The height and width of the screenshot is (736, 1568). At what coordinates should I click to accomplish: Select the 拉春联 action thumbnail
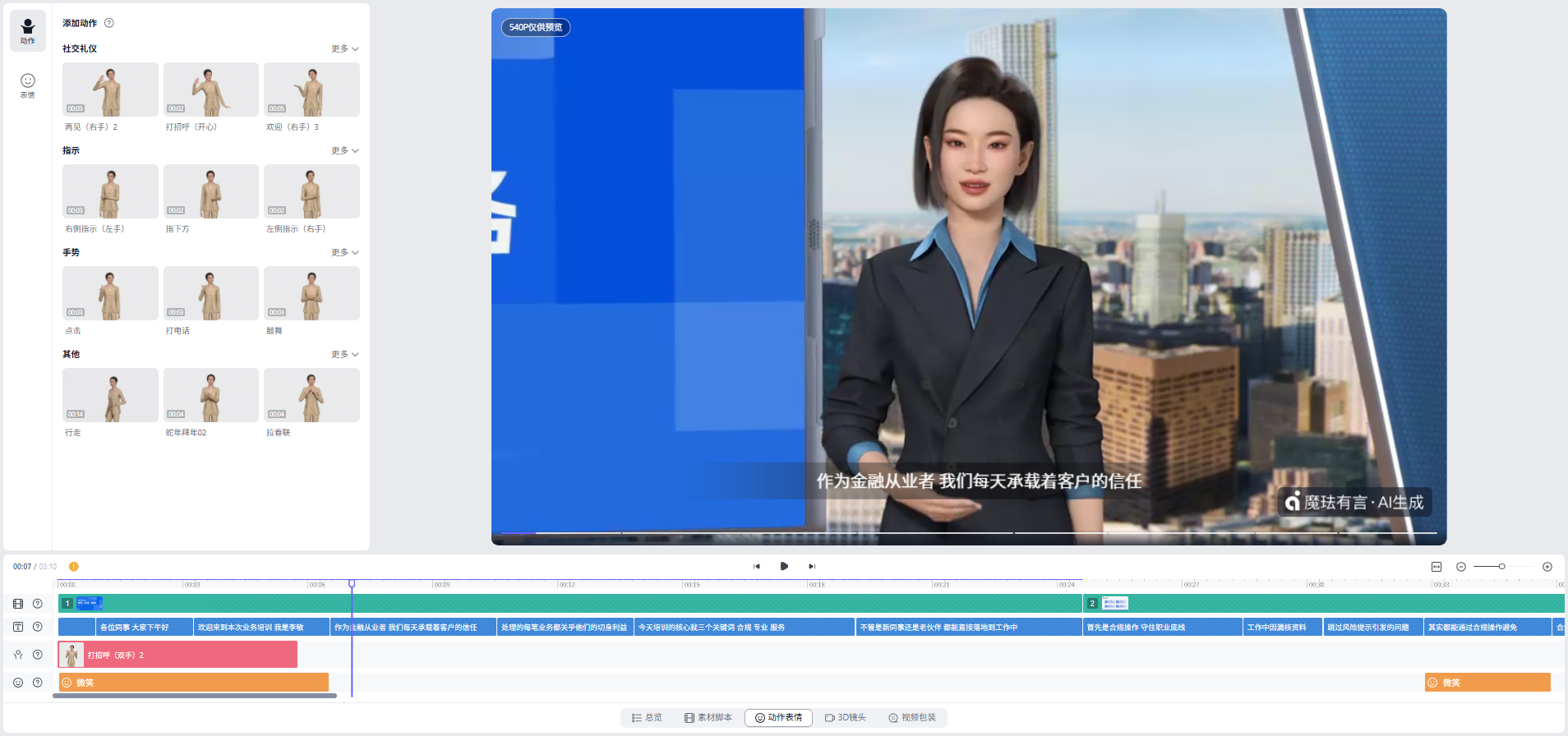(311, 395)
